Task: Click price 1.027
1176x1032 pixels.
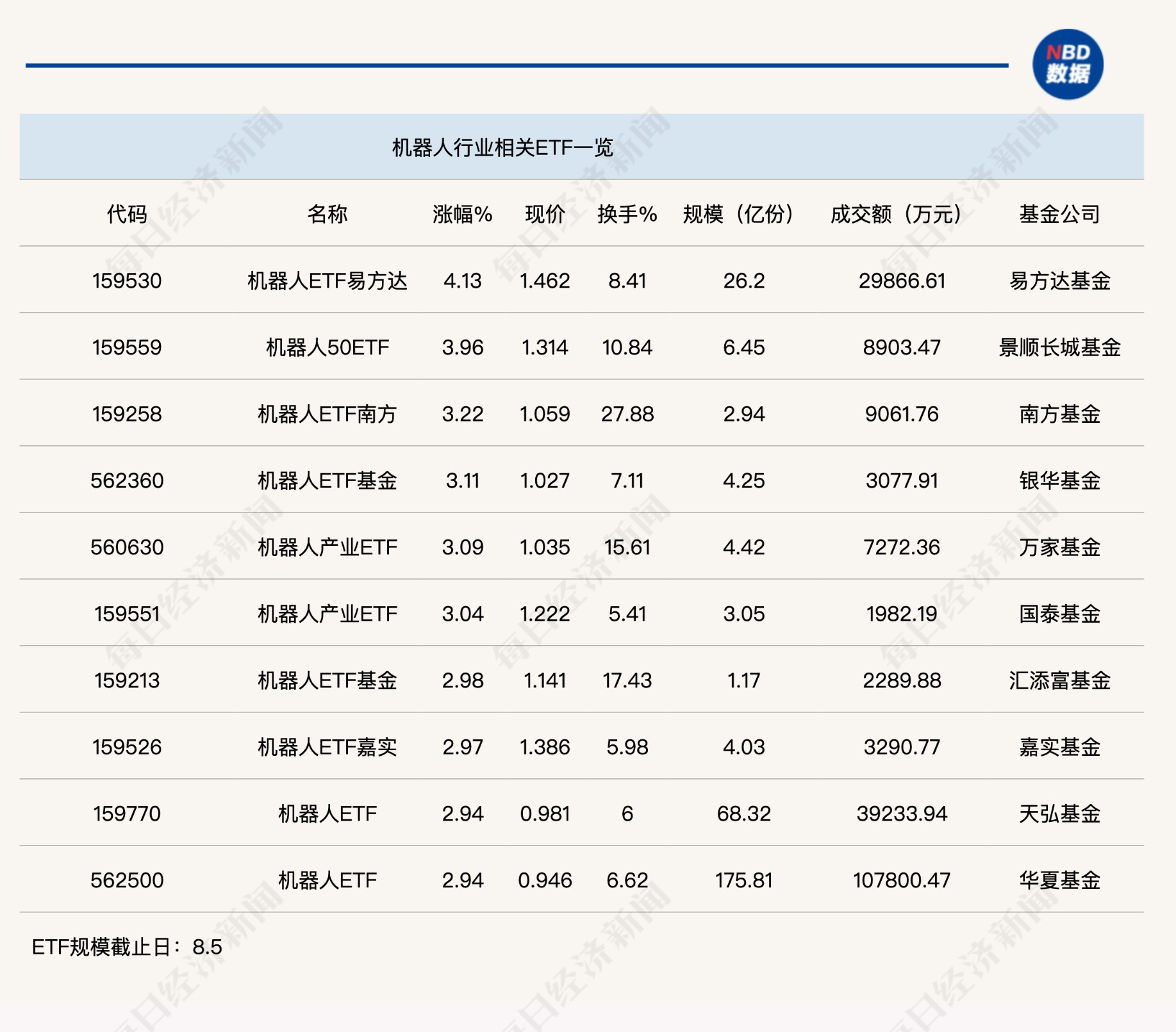Action: [545, 480]
